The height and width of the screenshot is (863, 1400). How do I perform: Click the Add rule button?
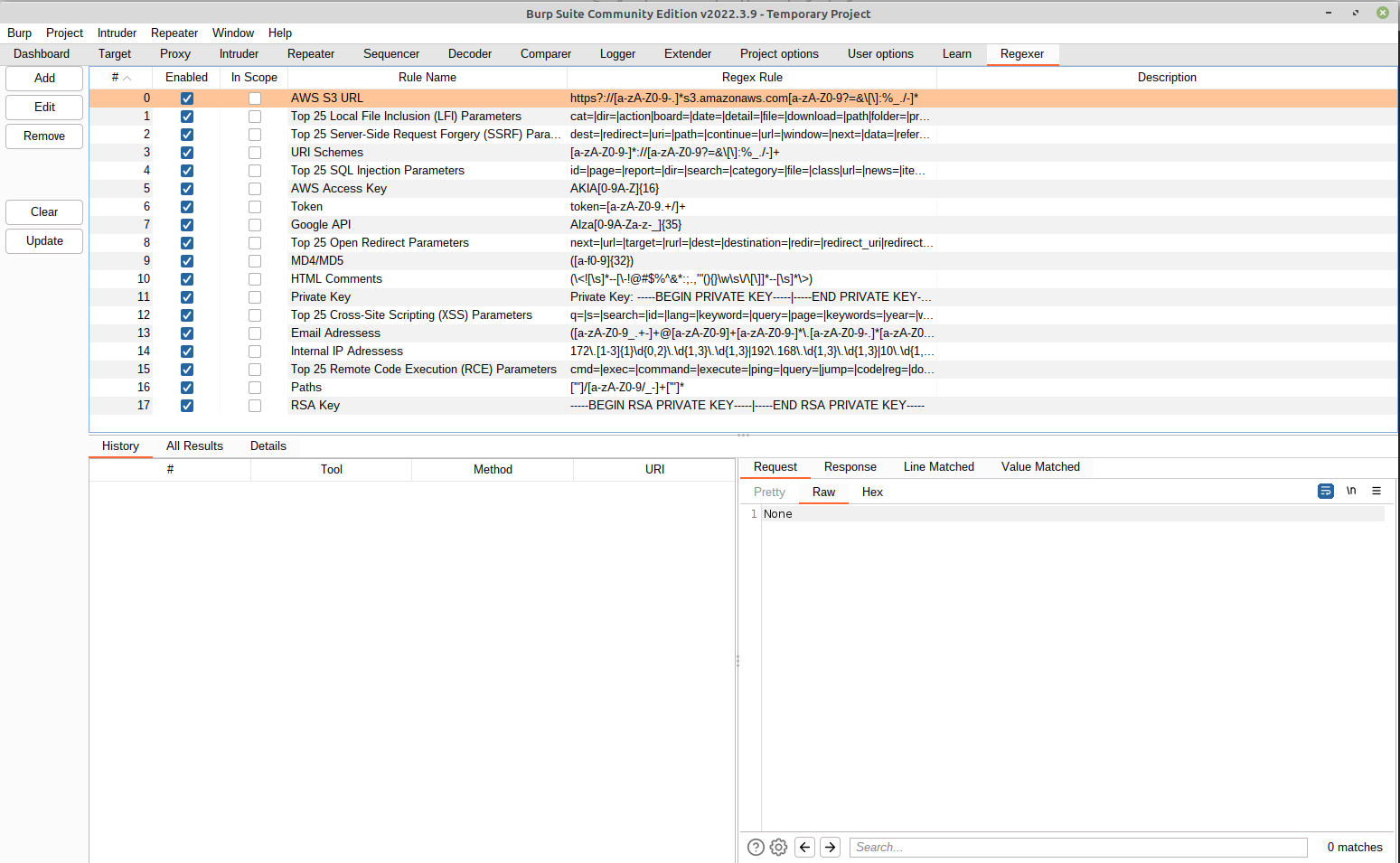(44, 79)
